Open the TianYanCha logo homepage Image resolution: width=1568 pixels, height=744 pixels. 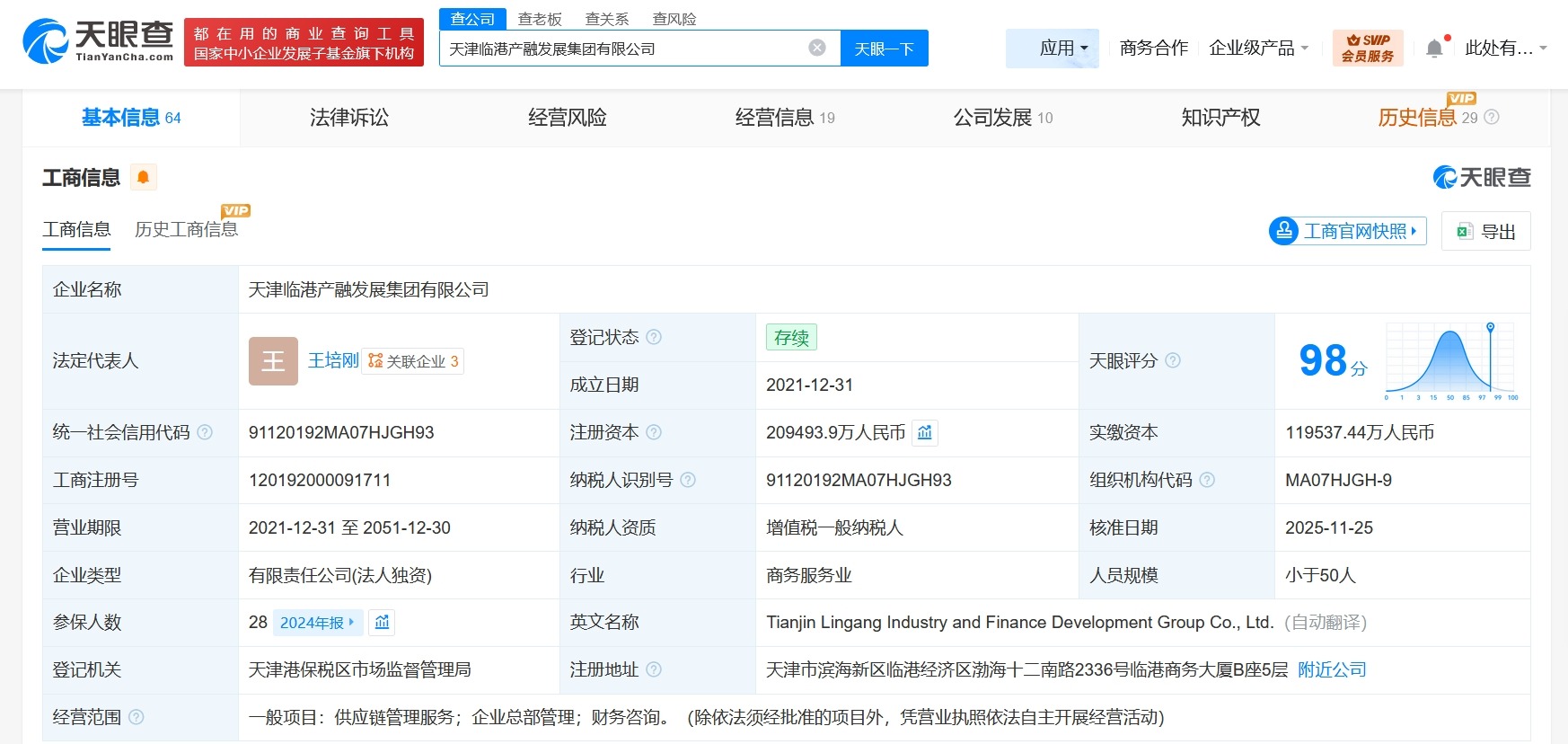point(98,42)
